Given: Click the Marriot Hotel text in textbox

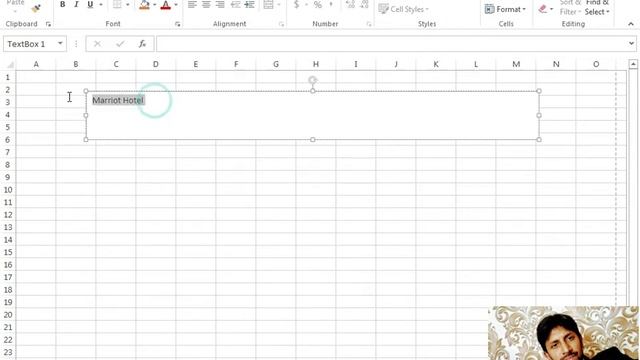Looking at the screenshot, I should 118,100.
